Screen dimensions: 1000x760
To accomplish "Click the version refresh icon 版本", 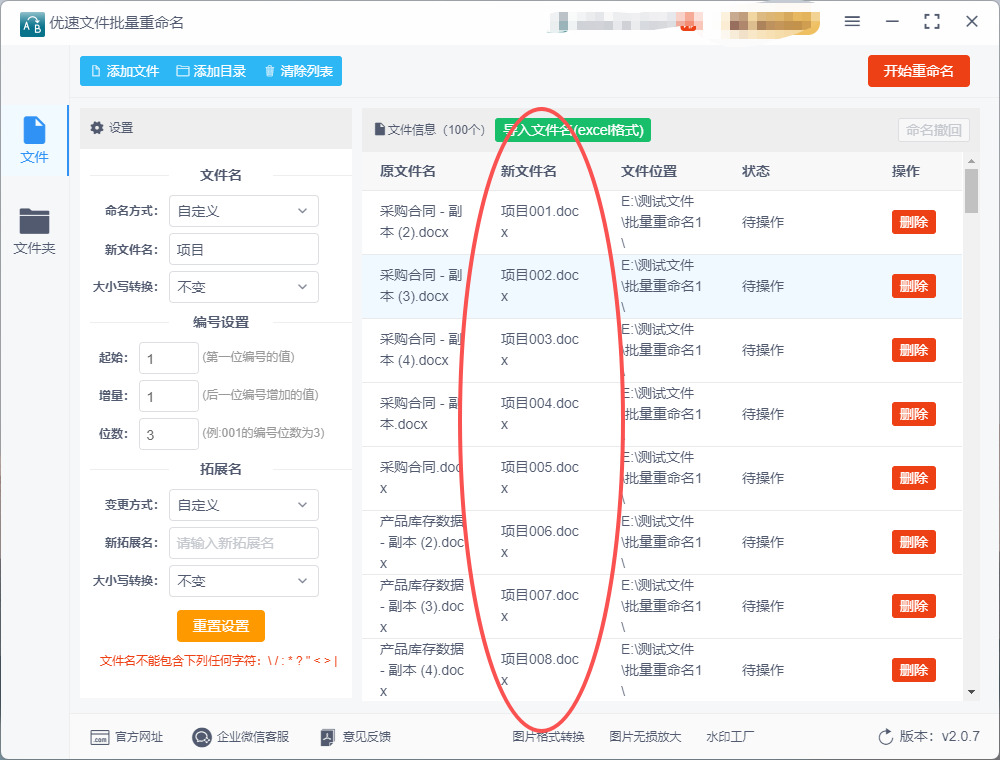I will pyautogui.click(x=885, y=737).
